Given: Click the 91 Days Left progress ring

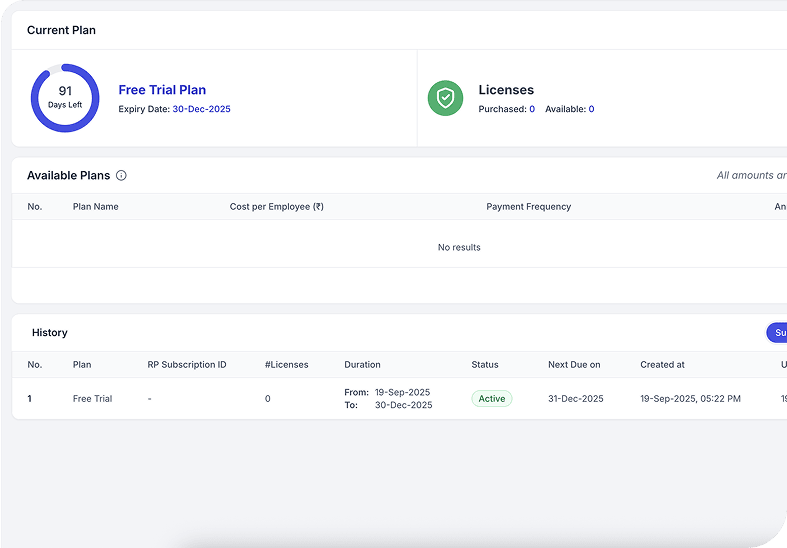Looking at the screenshot, I should click(x=65, y=98).
